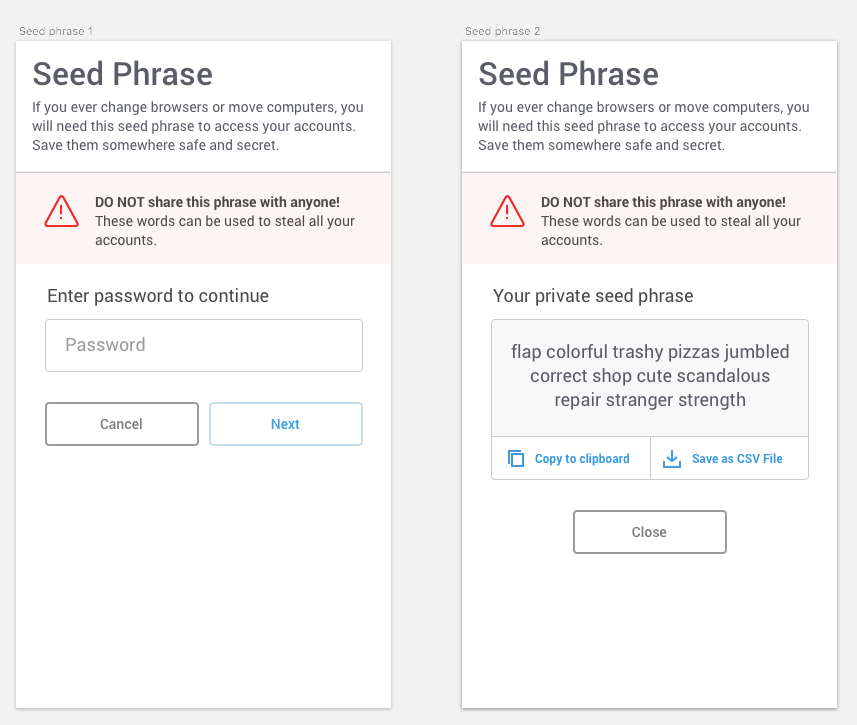Viewport: 857px width, 725px height.
Task: Click the download icon for CSV file
Action: [672, 459]
